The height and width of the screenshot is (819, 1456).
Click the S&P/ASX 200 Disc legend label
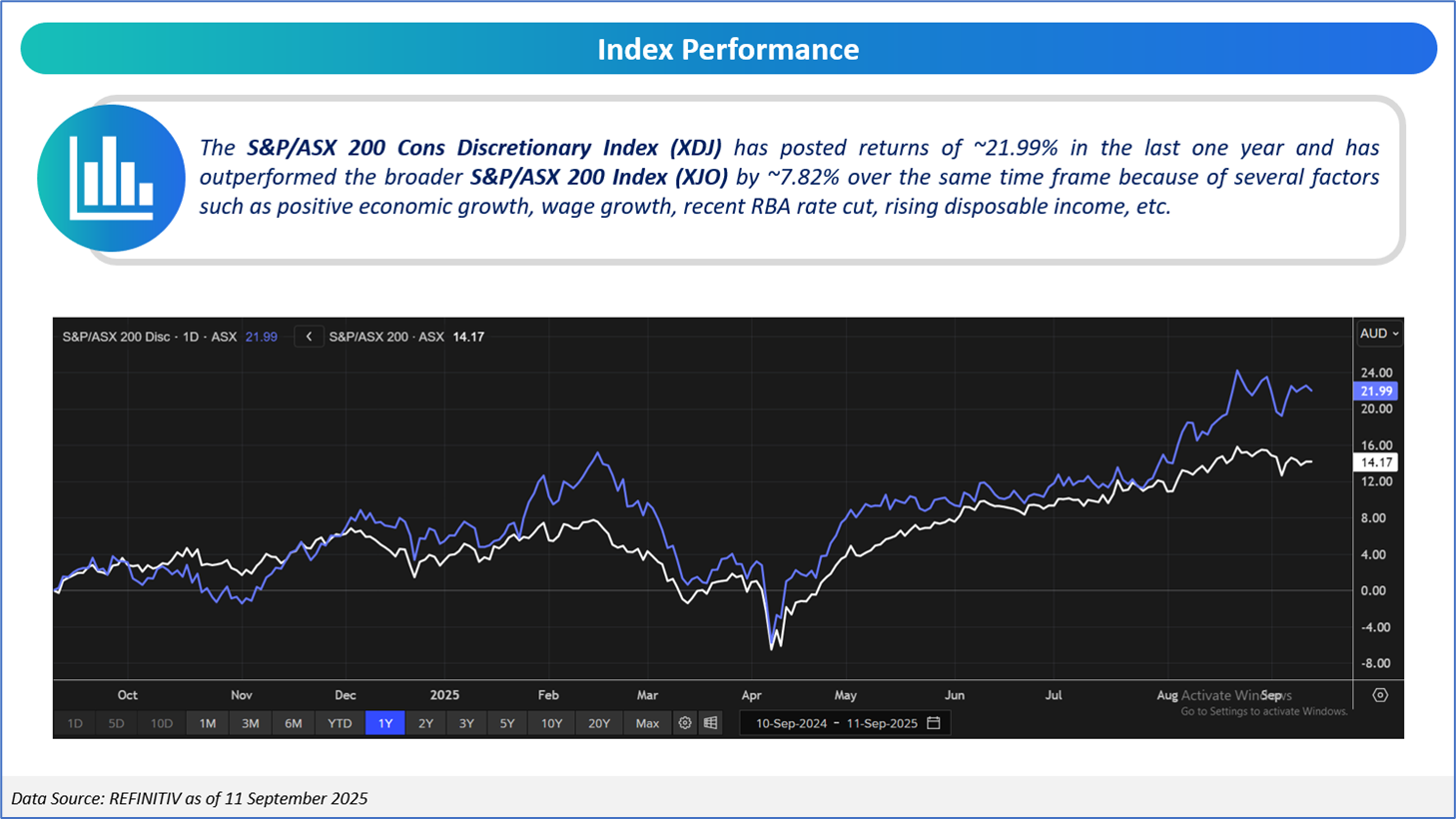tap(150, 337)
